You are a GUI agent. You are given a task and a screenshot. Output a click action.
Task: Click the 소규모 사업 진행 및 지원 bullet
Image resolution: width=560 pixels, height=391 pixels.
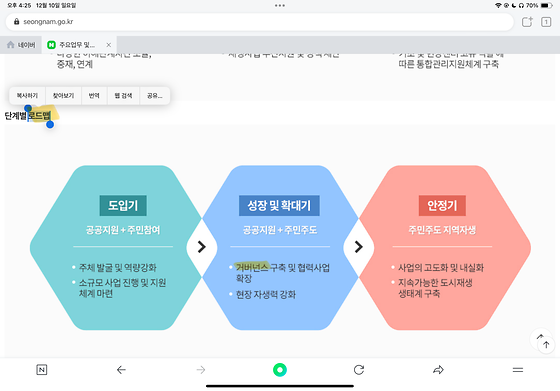122,288
